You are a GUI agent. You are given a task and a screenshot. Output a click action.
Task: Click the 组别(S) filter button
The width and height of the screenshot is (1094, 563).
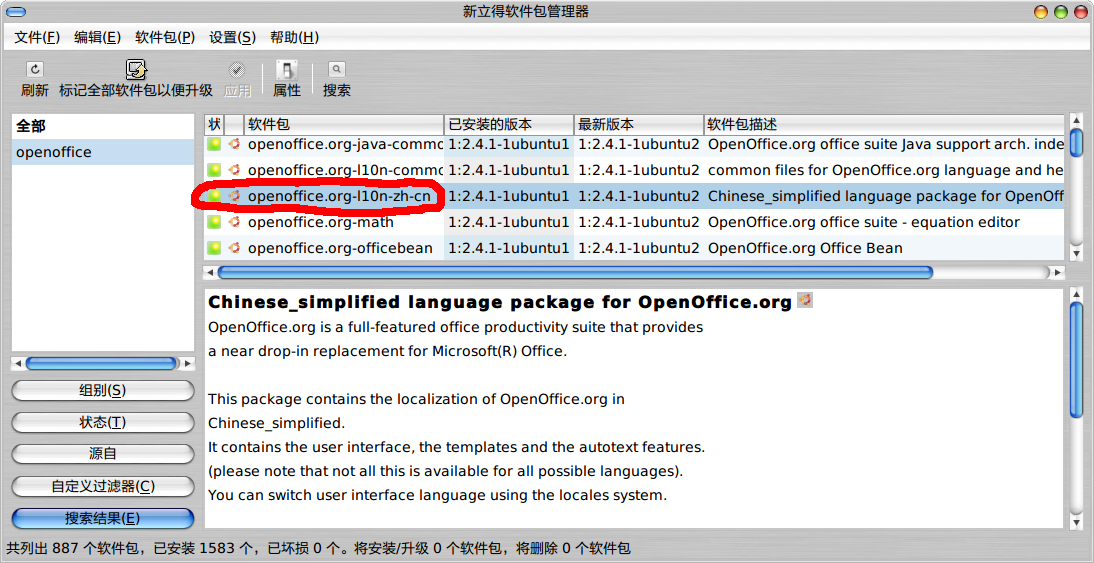pos(103,390)
